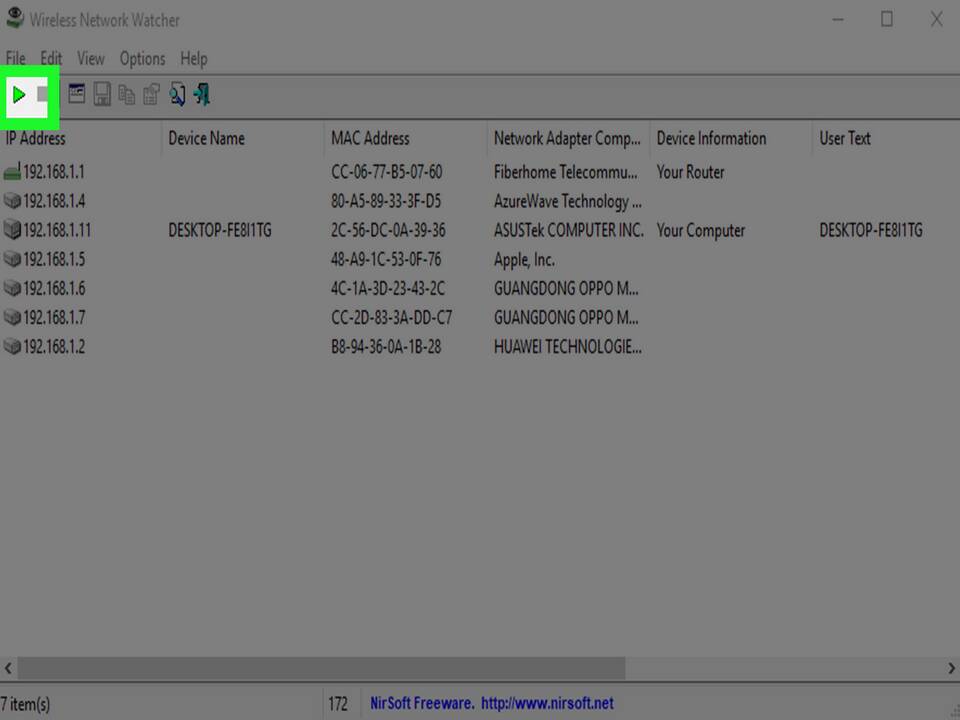
Task: Sort by the MAC Address column header
Action: point(406,138)
